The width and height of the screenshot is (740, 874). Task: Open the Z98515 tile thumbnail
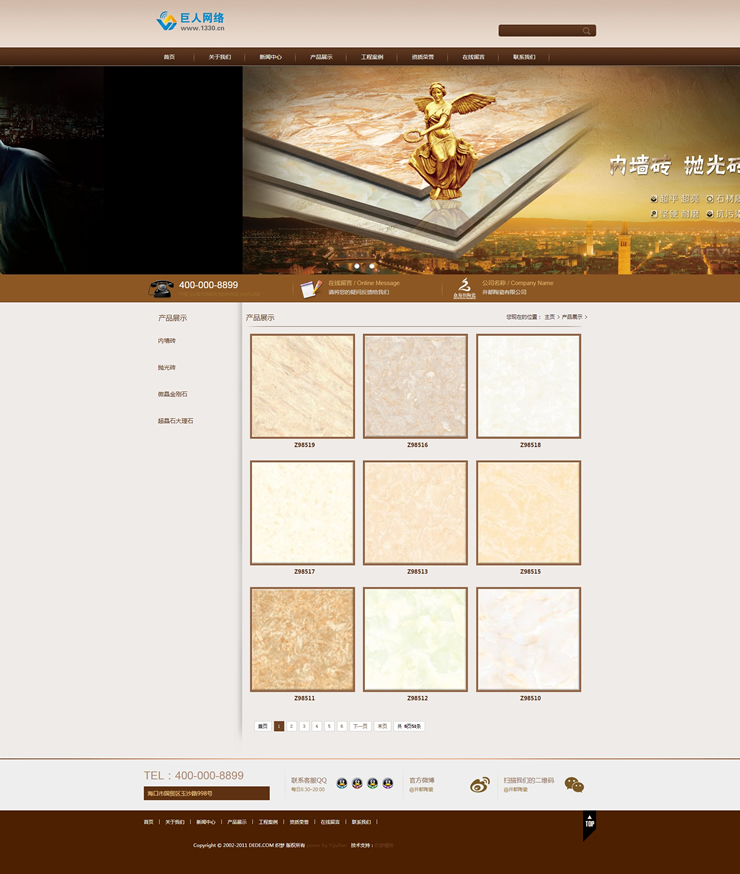point(529,513)
